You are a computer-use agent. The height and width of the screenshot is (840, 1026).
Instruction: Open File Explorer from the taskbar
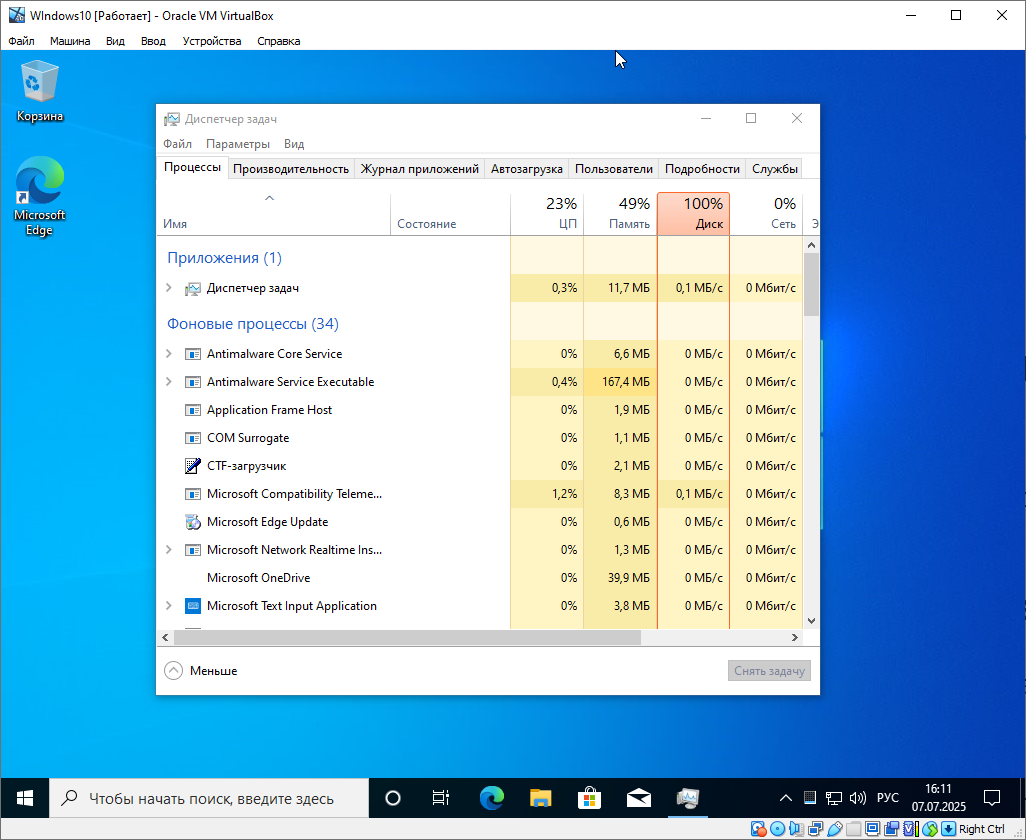tap(540, 798)
